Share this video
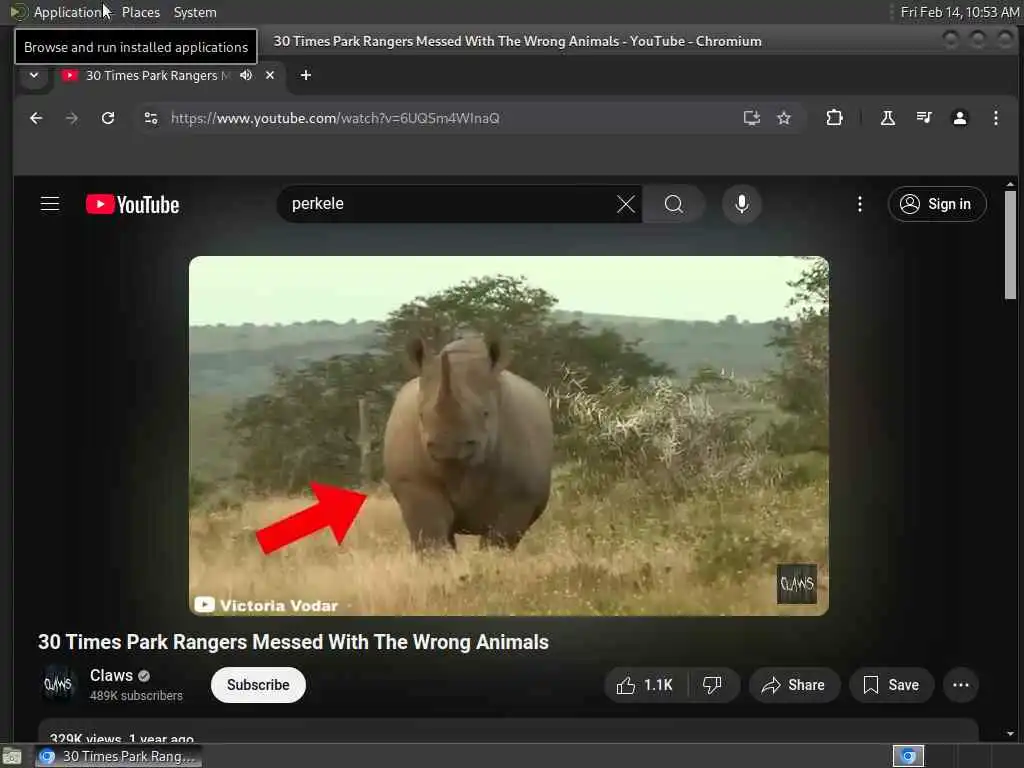 tap(793, 685)
